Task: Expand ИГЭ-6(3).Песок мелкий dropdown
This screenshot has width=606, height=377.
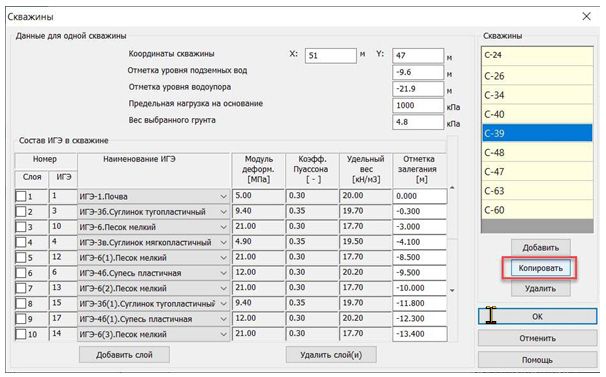Action: pos(223,334)
